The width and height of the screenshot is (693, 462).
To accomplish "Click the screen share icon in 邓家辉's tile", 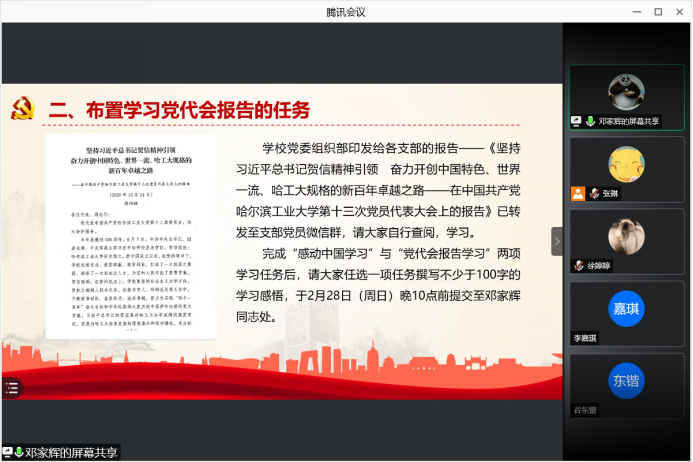I will [x=576, y=121].
